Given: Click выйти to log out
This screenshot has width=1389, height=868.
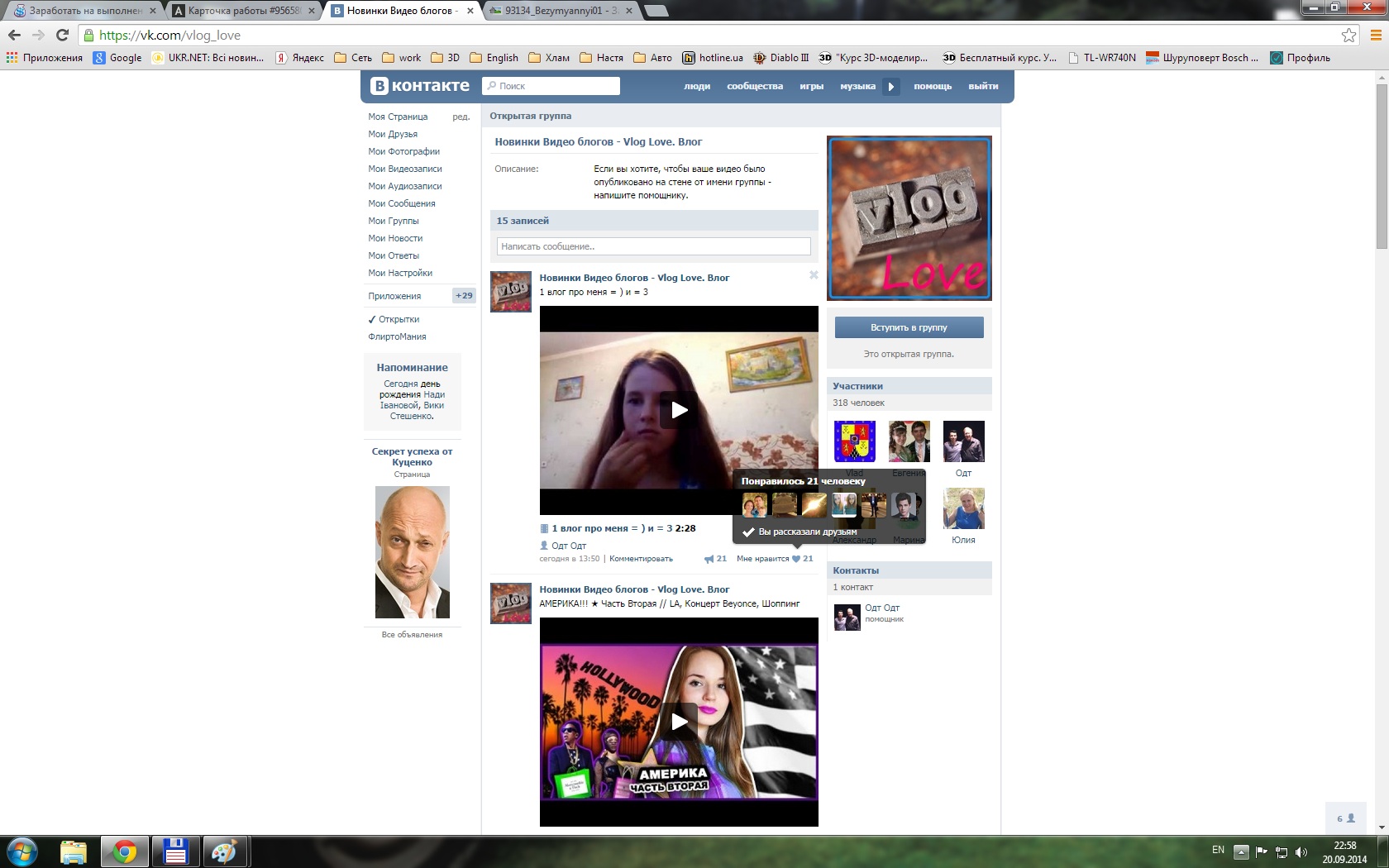Looking at the screenshot, I should tap(983, 86).
